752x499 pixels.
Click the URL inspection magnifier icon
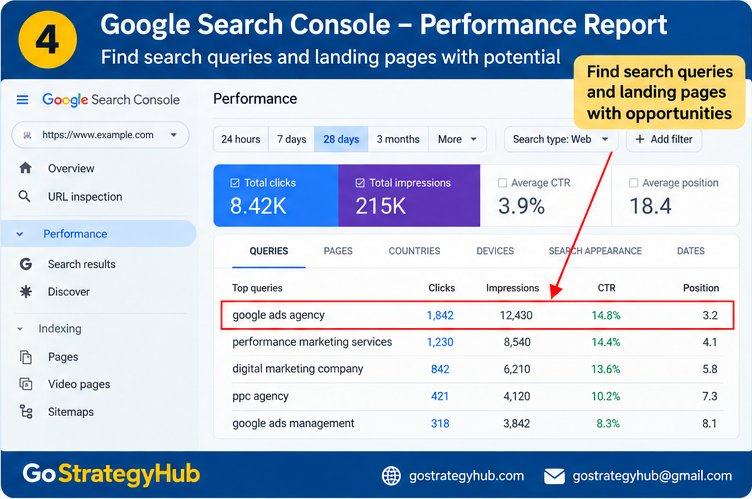pos(24,196)
